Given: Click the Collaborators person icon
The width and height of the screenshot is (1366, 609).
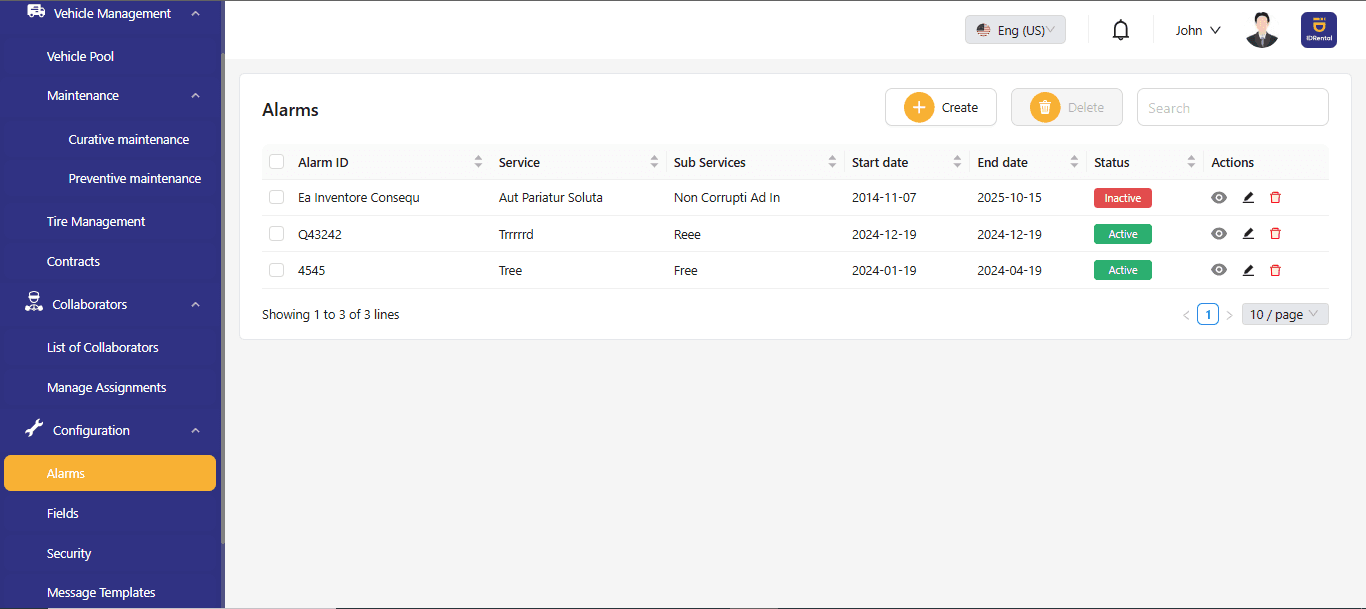Looking at the screenshot, I should coord(33,303).
